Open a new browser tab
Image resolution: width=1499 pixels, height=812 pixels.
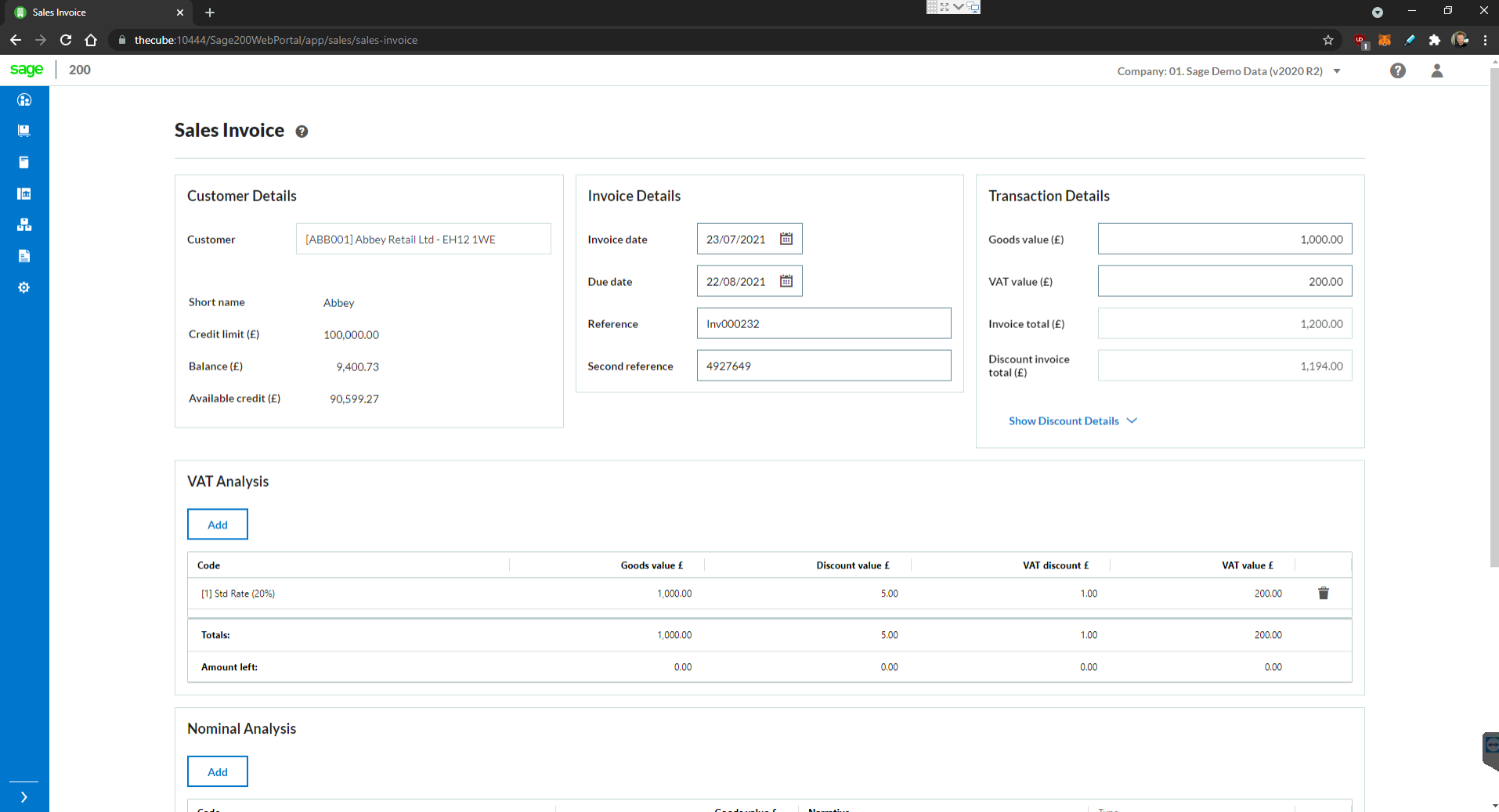coord(210,13)
